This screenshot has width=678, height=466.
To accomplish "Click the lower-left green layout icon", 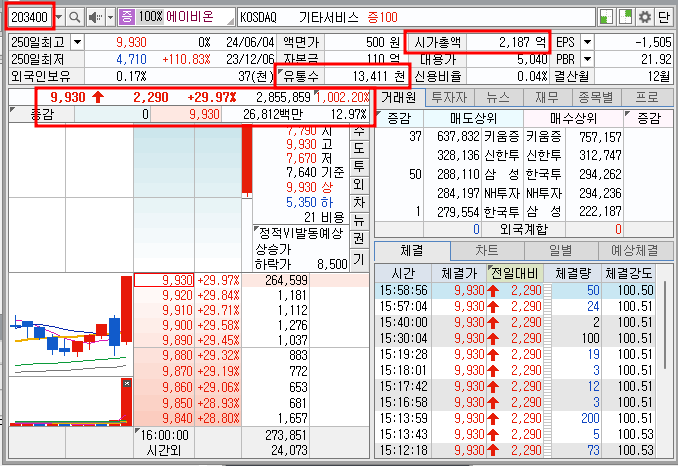I will 606,17.
